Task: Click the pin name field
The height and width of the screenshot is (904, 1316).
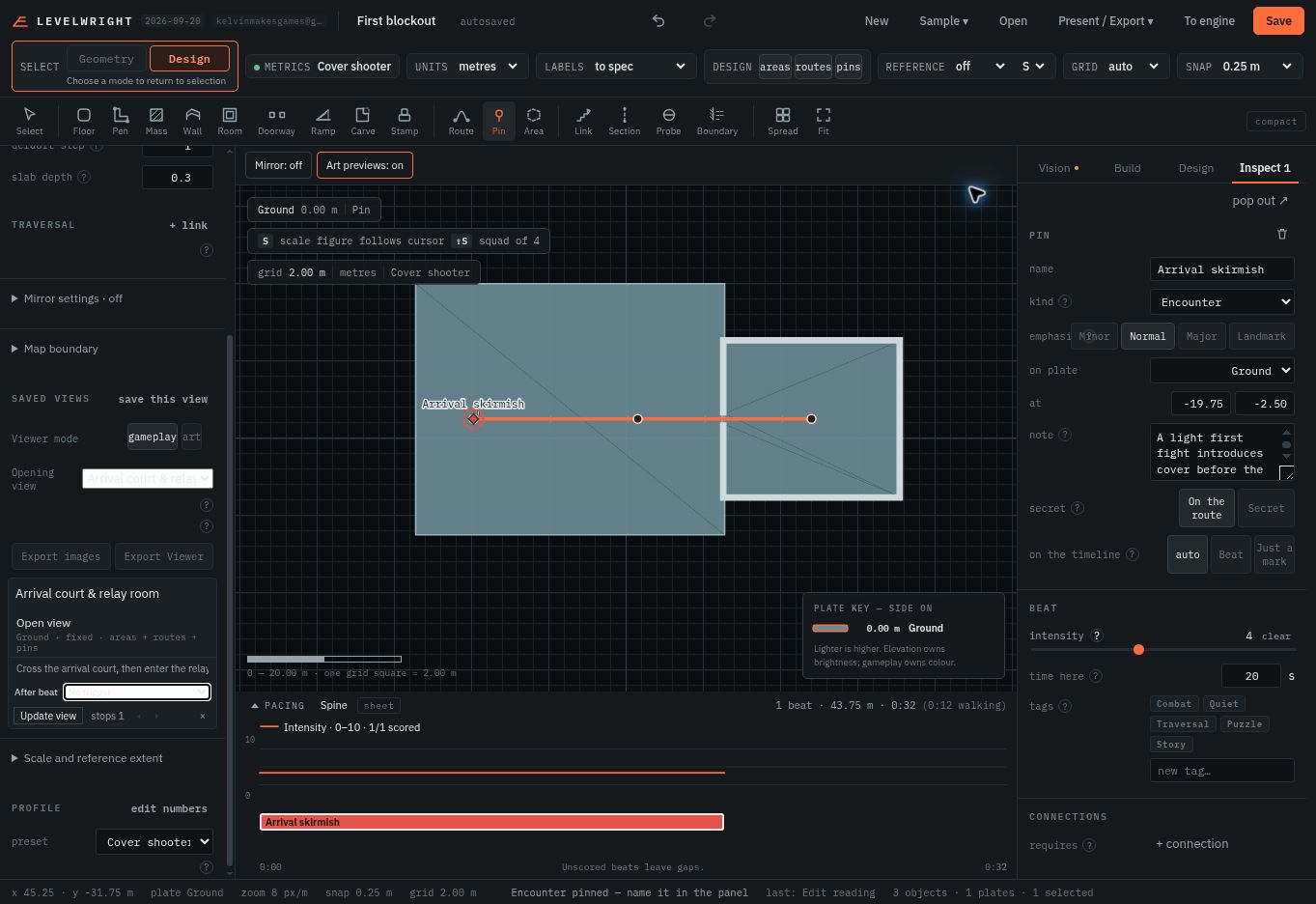Action: coord(1221,269)
